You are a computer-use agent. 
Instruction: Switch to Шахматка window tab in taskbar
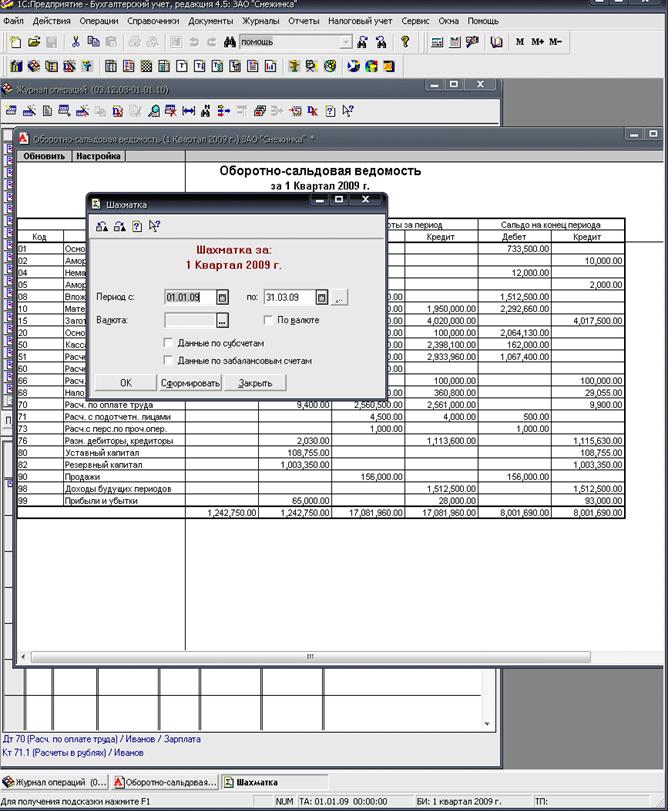click(275, 782)
